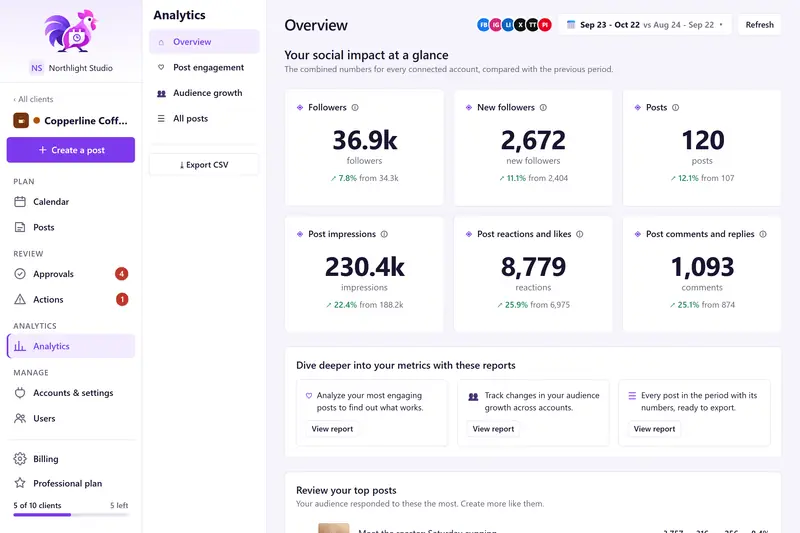View report for audience growth changes
Image resolution: width=800 pixels, height=533 pixels.
[493, 429]
